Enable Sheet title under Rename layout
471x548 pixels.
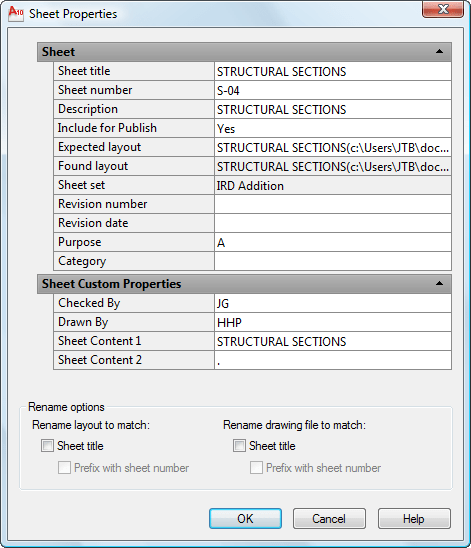(47, 446)
